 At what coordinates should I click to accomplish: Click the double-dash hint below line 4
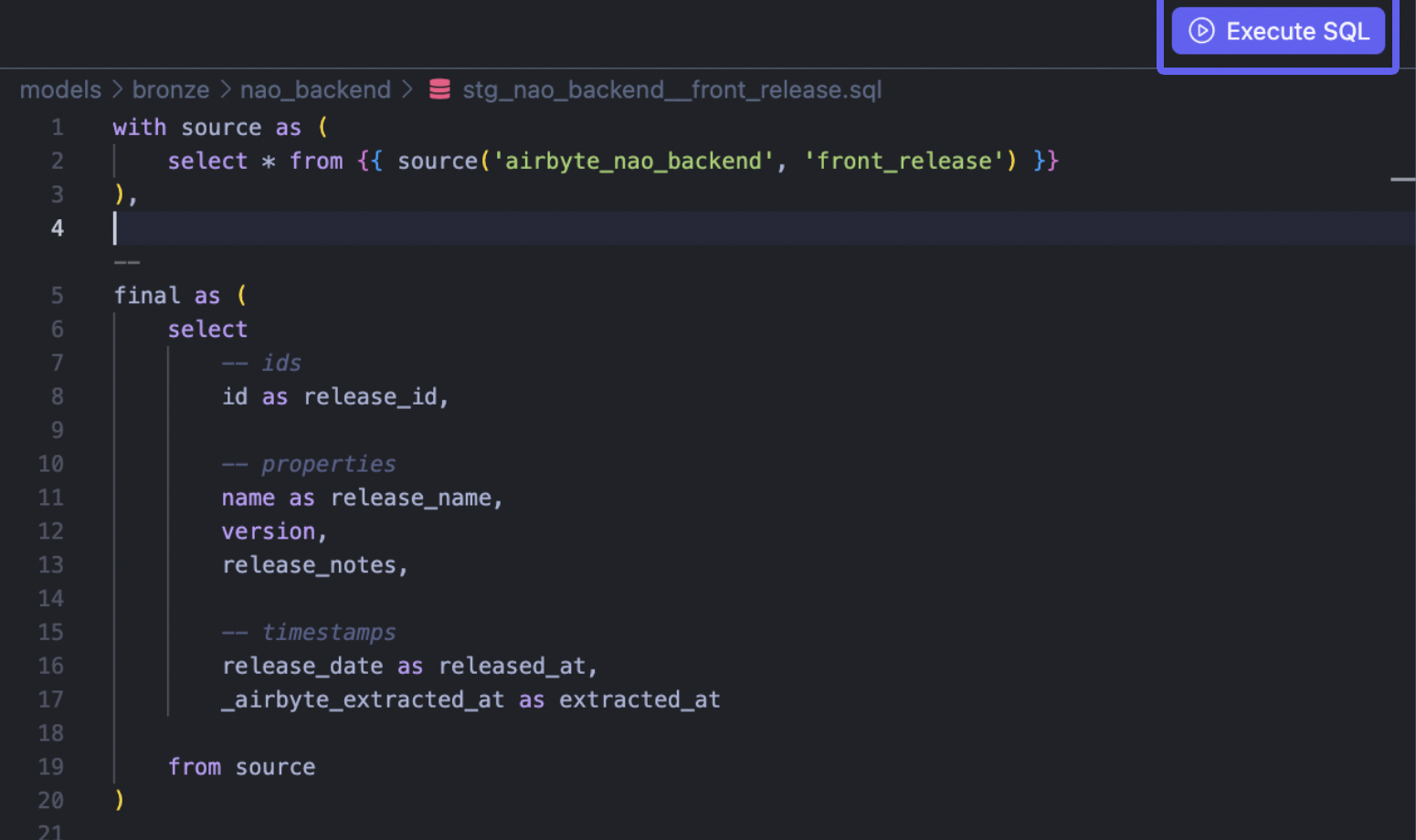127,263
